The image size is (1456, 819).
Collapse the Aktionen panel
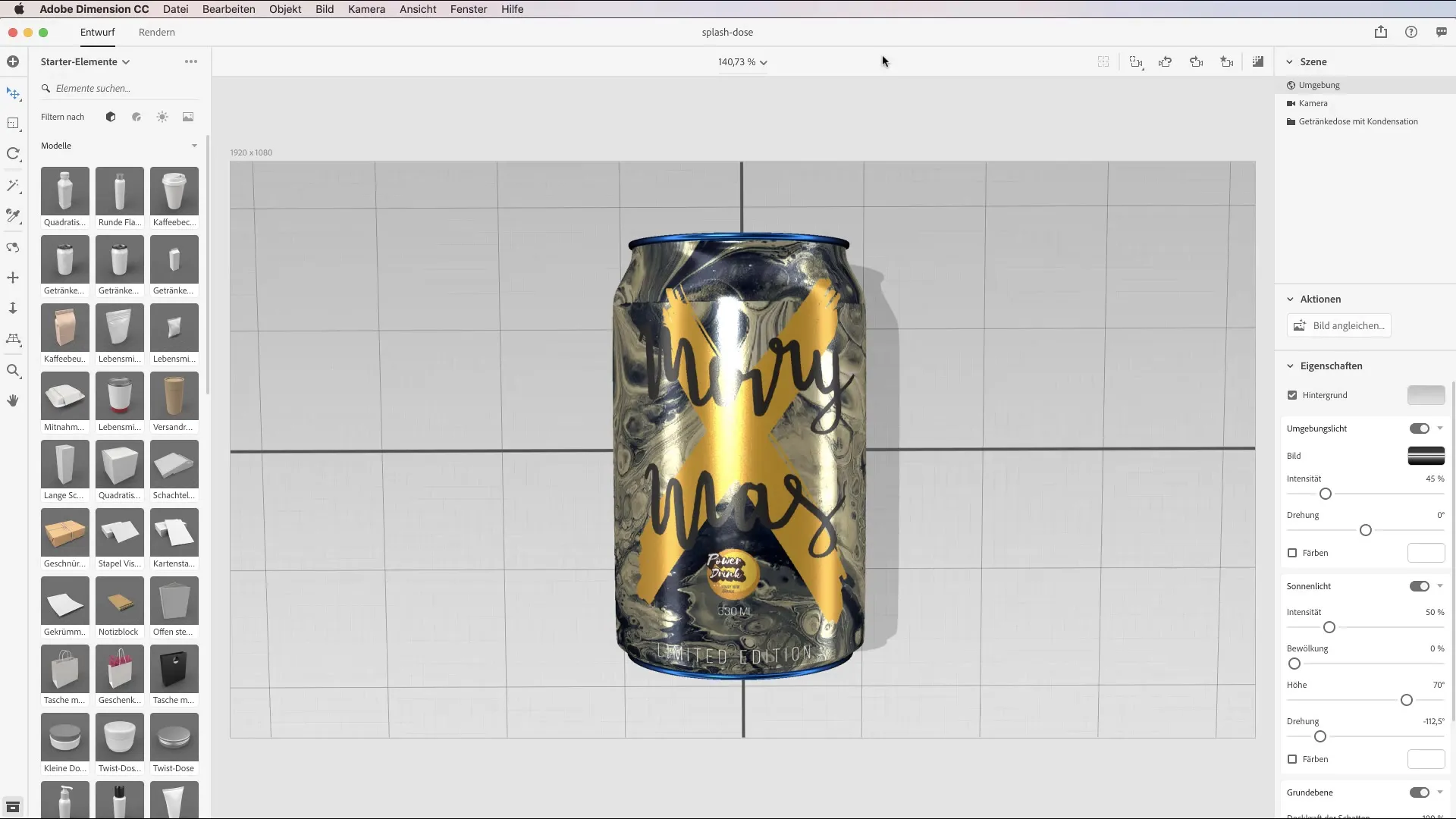[x=1290, y=300]
